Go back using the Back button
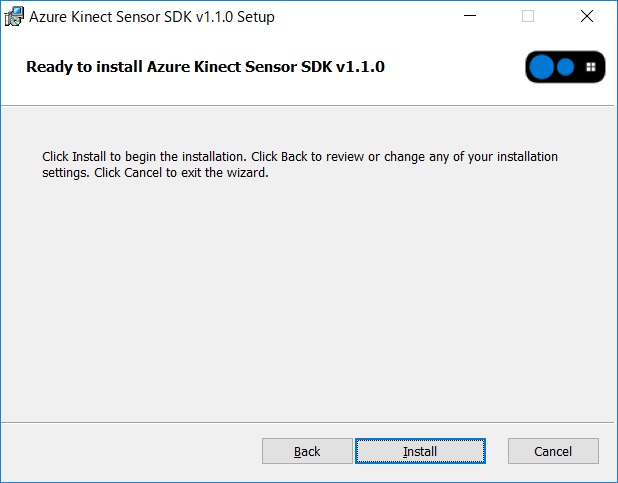This screenshot has width=618, height=483. (307, 451)
